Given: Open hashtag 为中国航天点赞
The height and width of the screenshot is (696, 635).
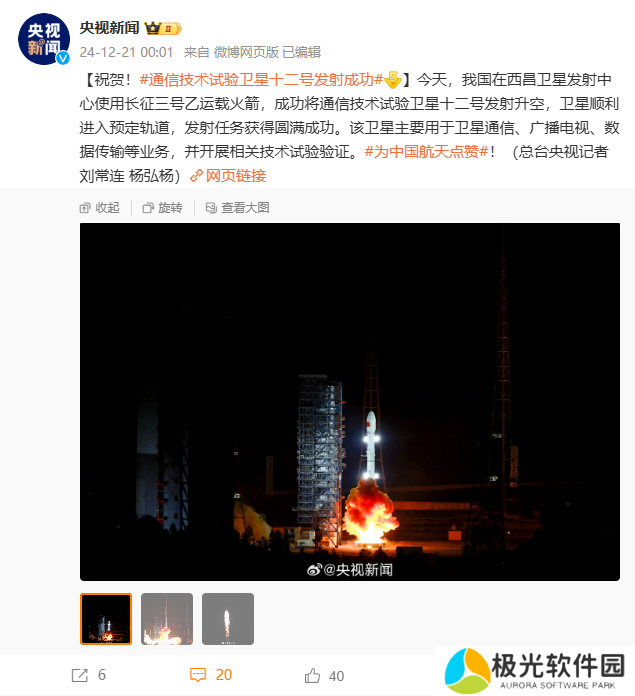Looking at the screenshot, I should [x=426, y=152].
